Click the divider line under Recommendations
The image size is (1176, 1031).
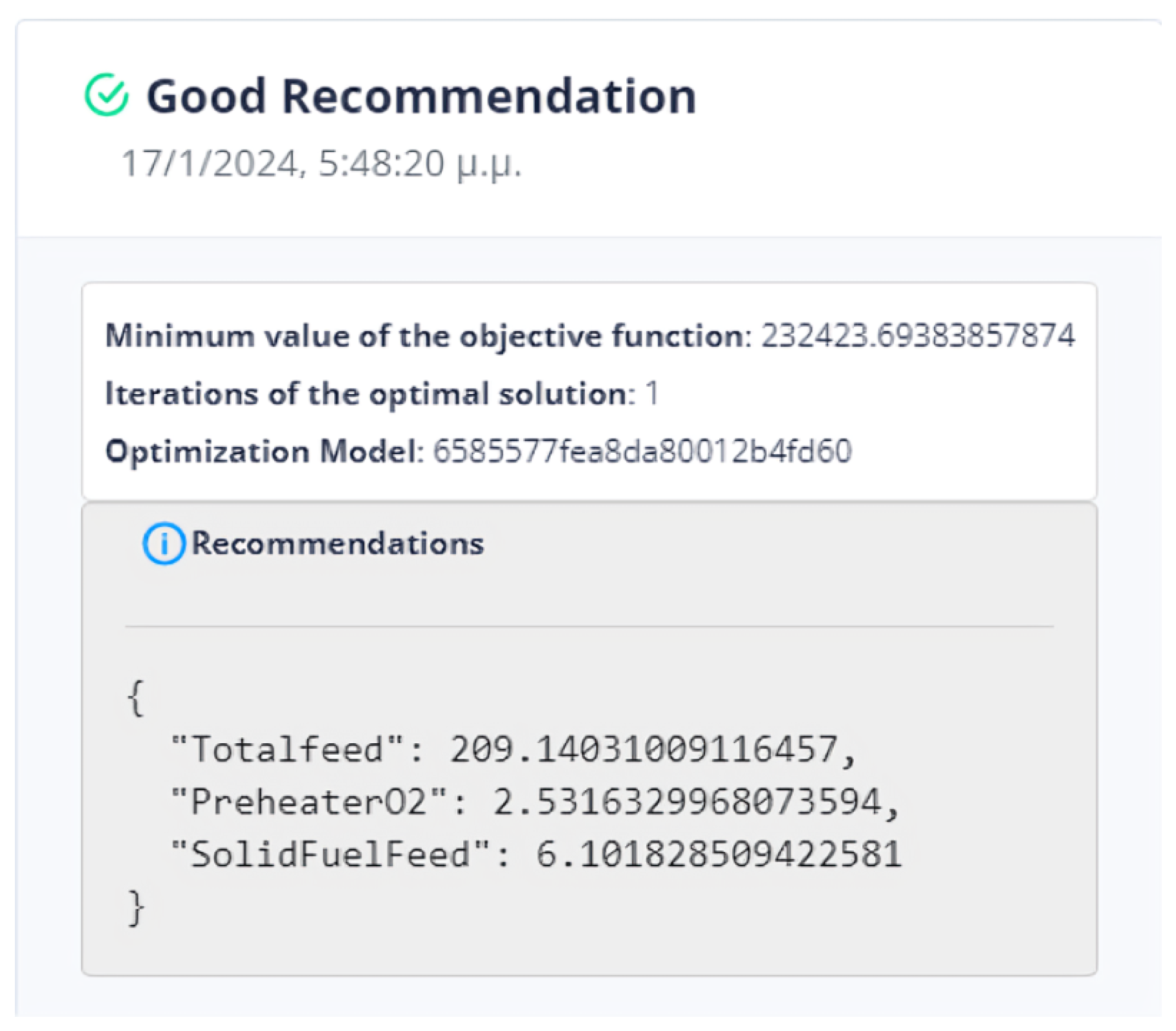589,627
